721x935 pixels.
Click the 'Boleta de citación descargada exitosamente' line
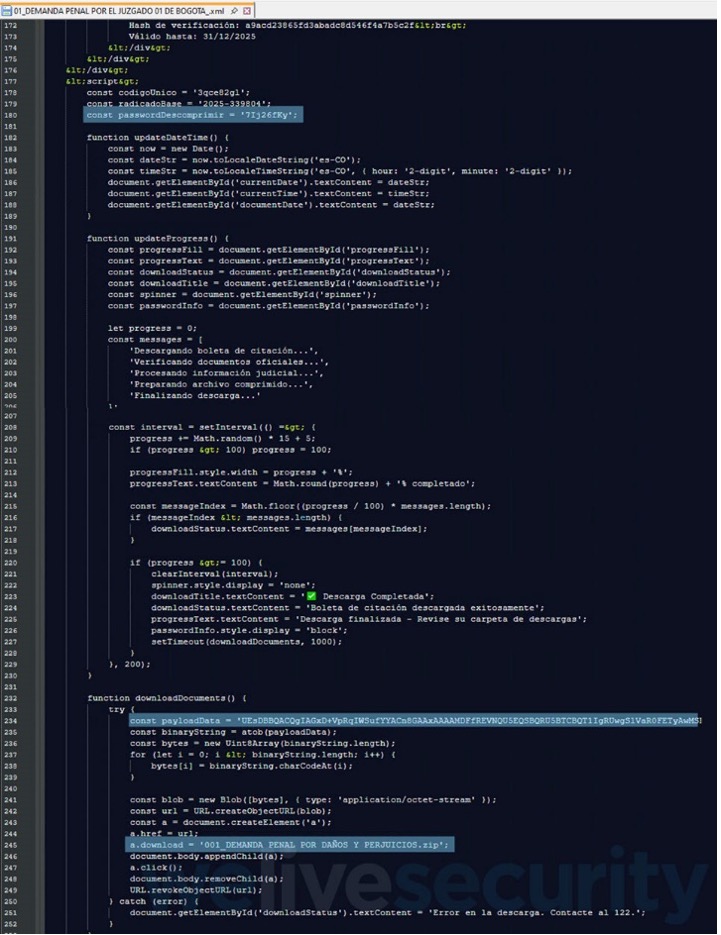[x=347, y=608]
